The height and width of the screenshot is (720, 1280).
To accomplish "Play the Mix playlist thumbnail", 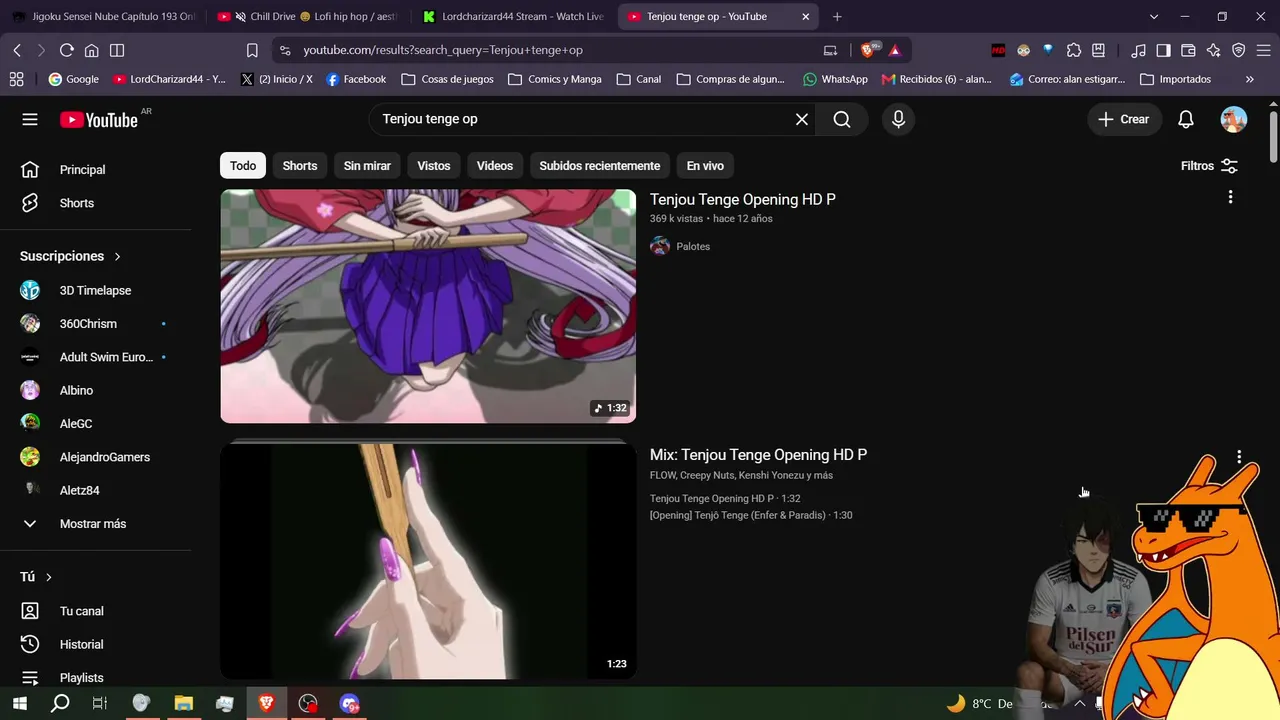I will pyautogui.click(x=428, y=561).
